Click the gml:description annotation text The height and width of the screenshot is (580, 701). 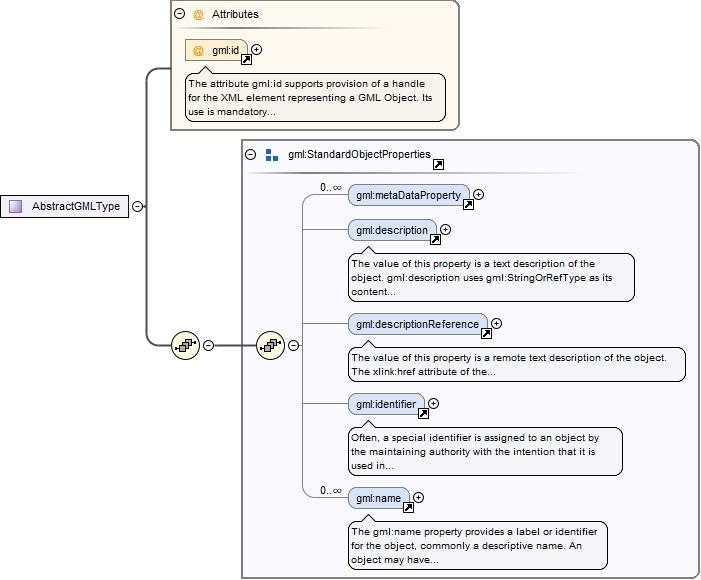(x=490, y=278)
